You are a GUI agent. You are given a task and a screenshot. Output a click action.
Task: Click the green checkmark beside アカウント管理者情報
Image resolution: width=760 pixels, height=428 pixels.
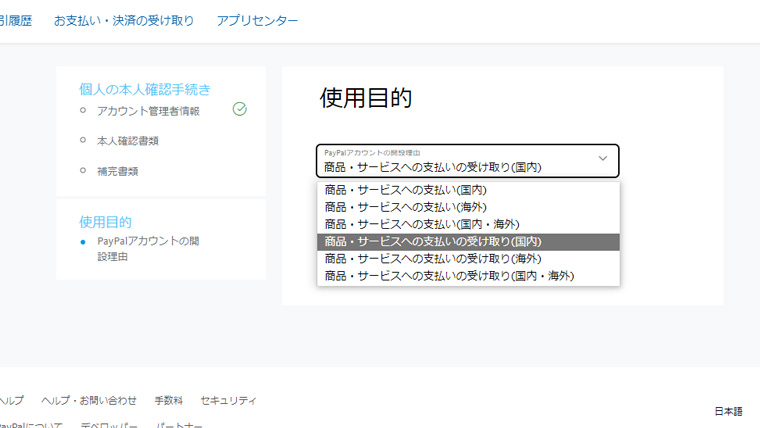tap(239, 109)
